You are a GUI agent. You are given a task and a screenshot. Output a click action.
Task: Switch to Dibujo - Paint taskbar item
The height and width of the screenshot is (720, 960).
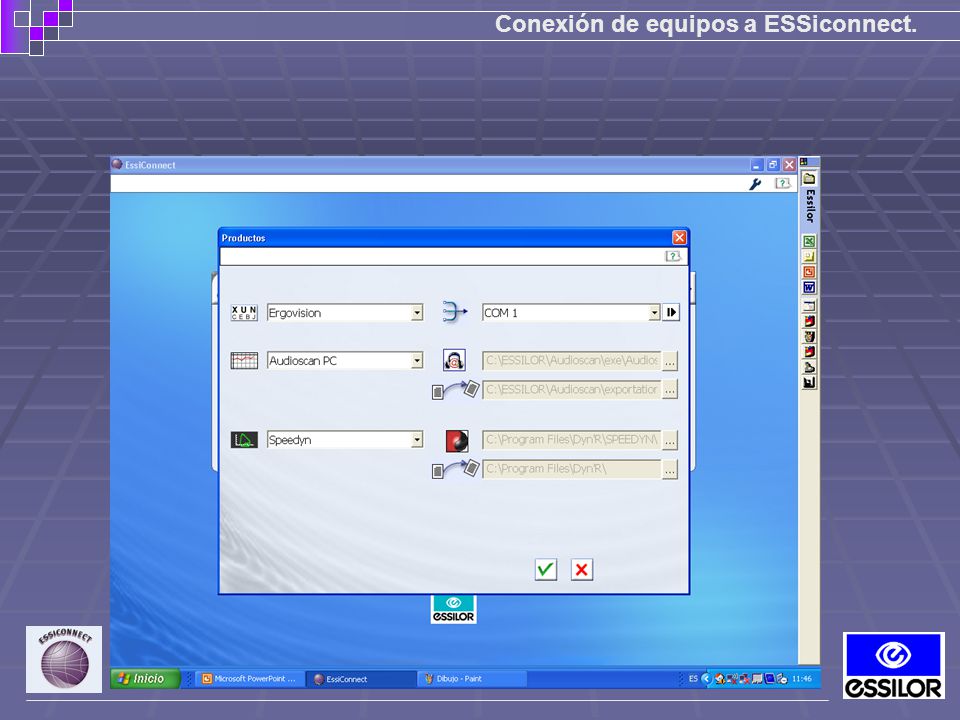(x=471, y=678)
